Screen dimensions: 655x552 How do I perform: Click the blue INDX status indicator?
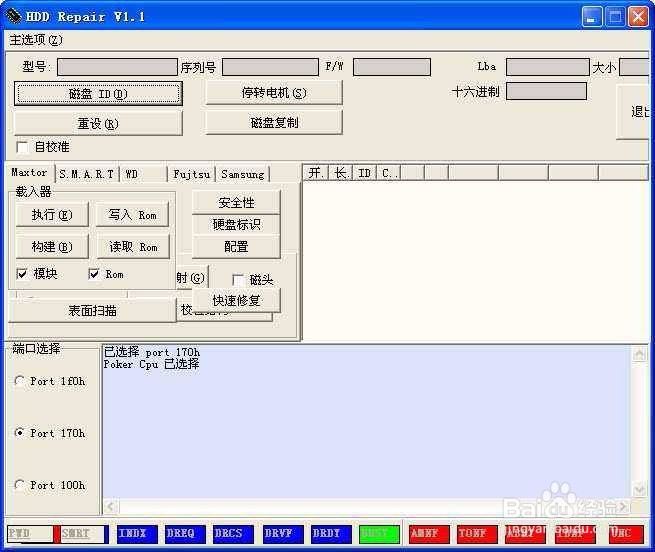[x=136, y=534]
